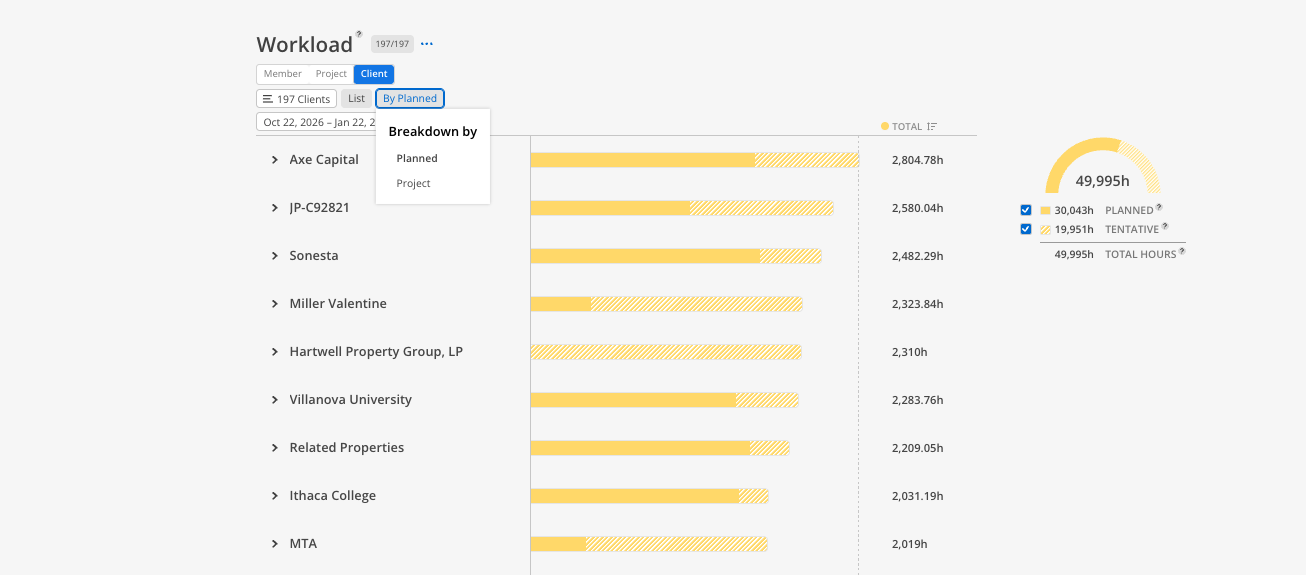Screen dimensions: 1306x575
Task: Click the sort icon next to TOTAL
Action: pyautogui.click(x=932, y=127)
